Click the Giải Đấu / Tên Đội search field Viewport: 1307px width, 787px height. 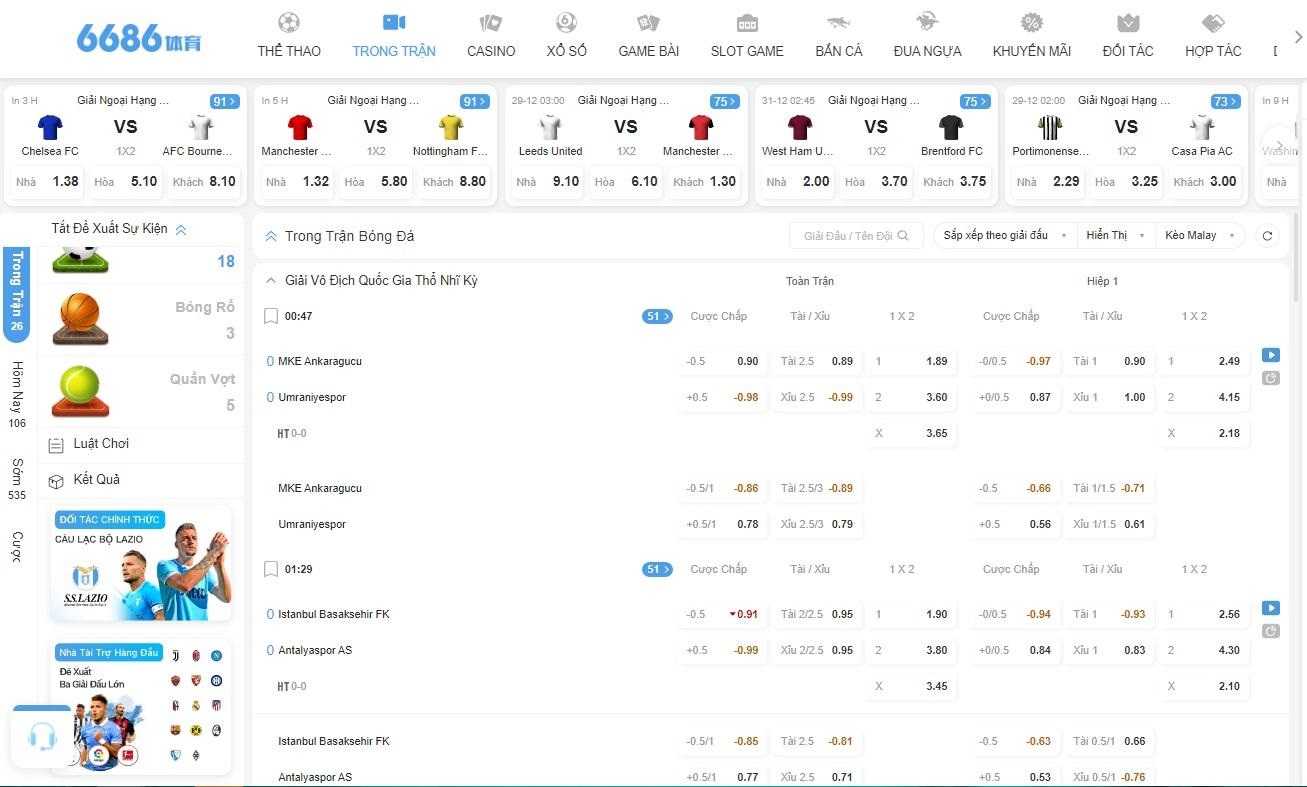856,236
